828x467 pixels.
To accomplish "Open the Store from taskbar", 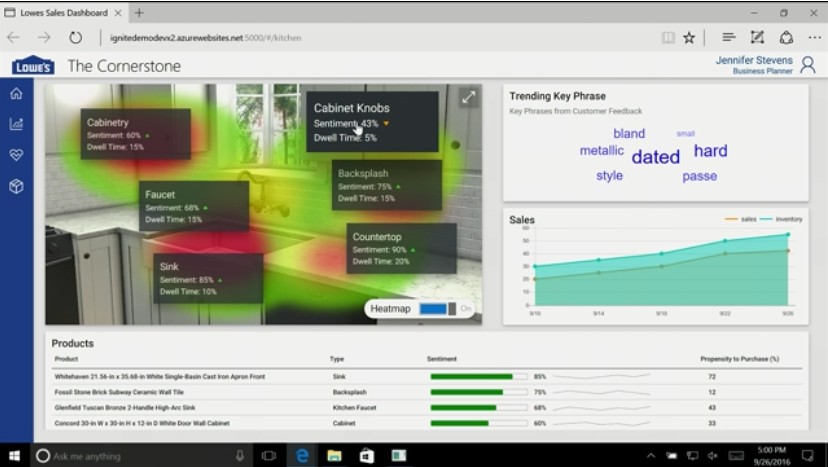I will point(366,455).
